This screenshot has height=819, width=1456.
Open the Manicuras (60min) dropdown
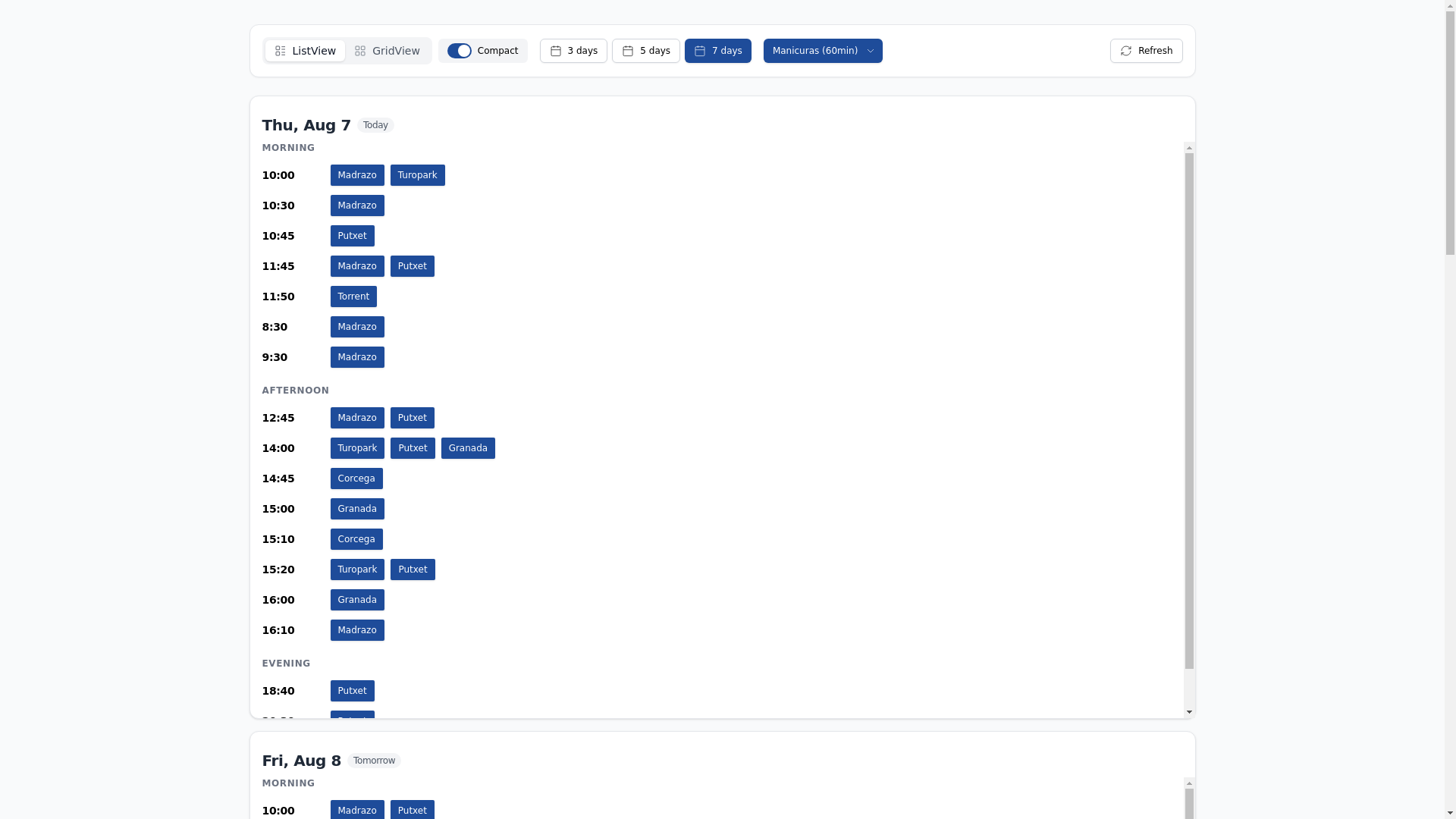(x=823, y=51)
